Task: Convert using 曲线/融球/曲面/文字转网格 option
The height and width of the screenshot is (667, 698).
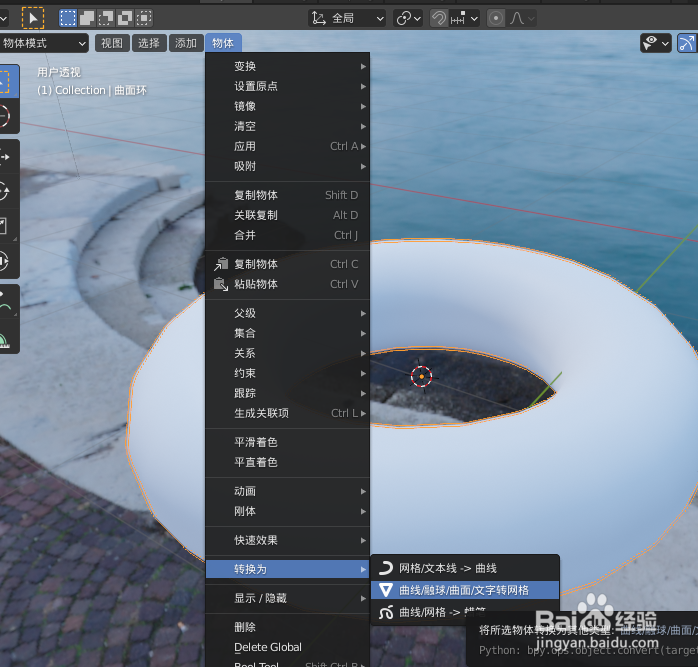Action: 465,590
